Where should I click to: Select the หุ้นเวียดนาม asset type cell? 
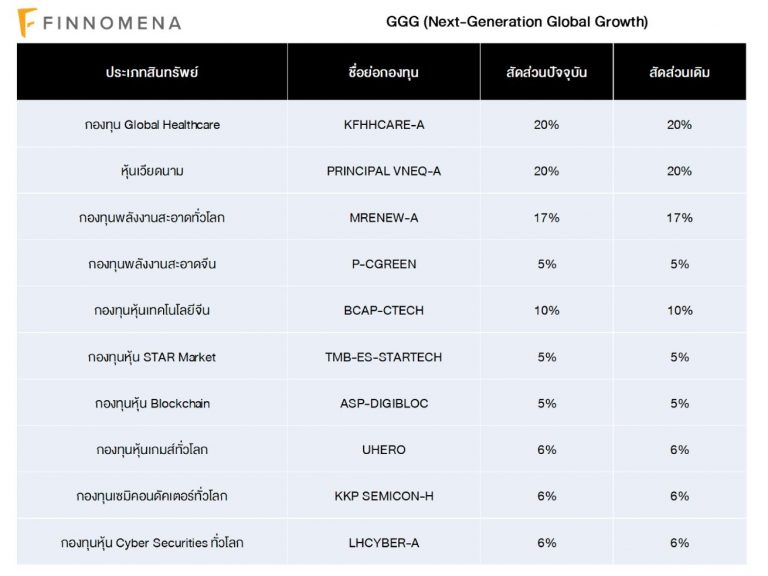152,171
